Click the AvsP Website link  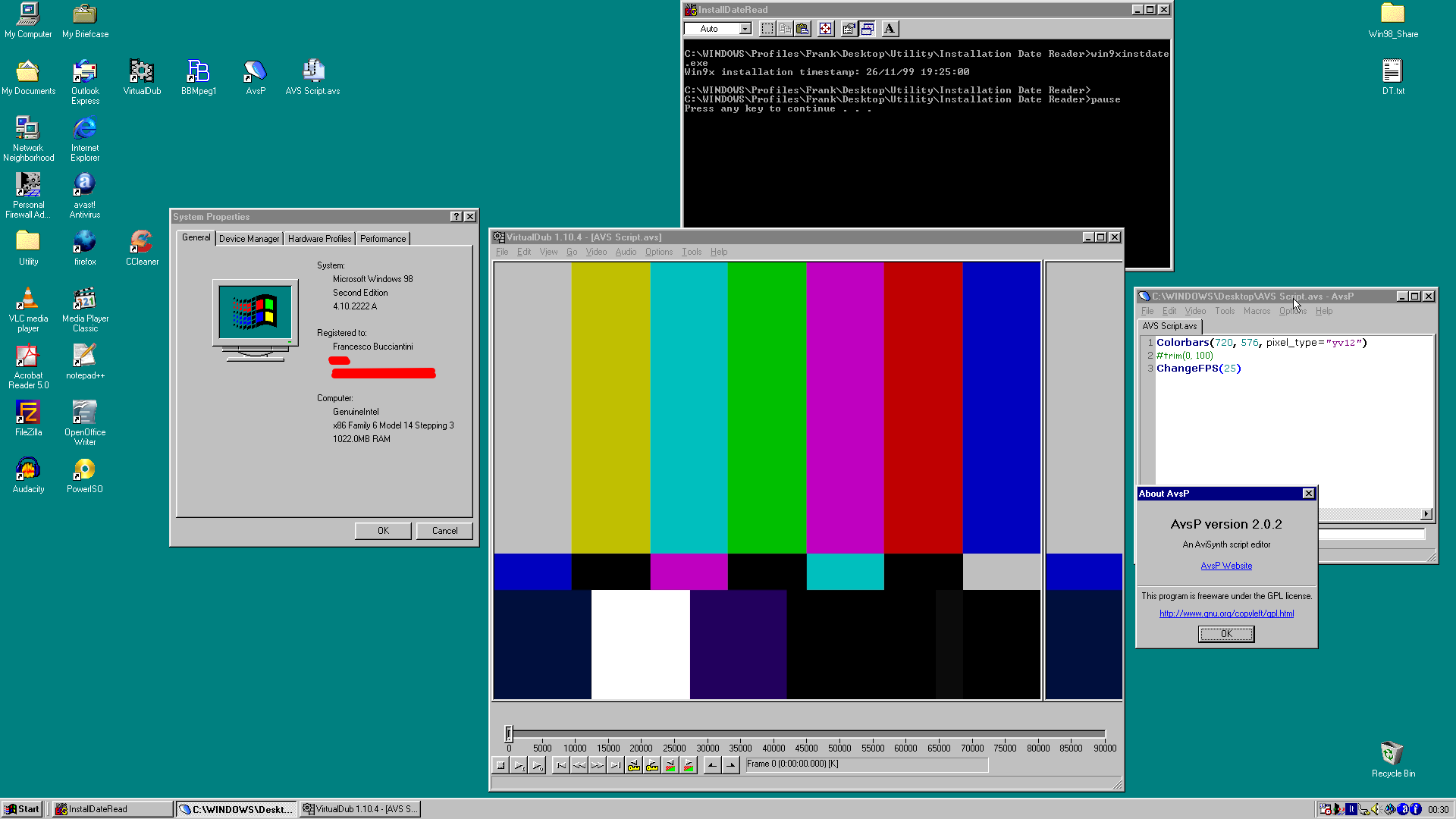click(x=1226, y=565)
